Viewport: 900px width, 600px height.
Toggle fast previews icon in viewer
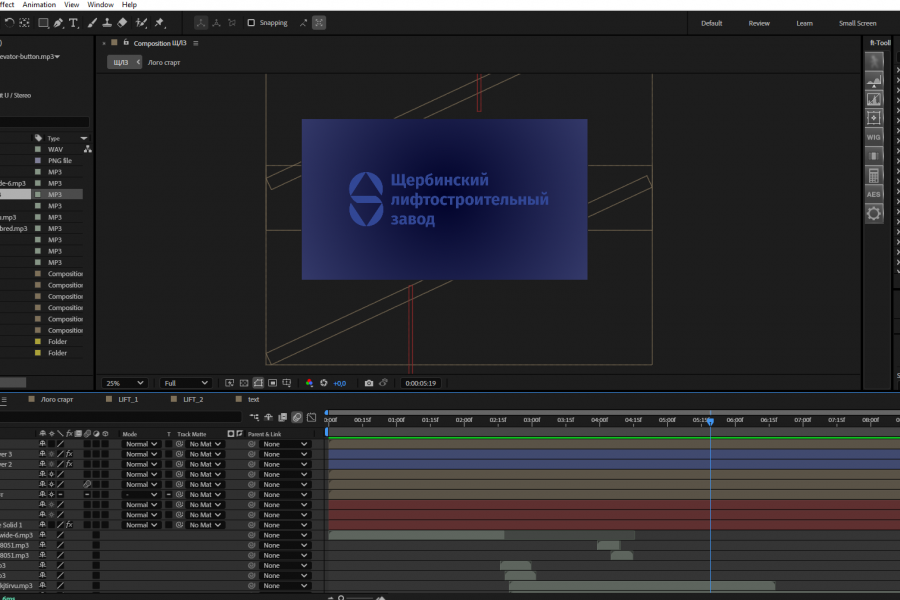point(230,383)
